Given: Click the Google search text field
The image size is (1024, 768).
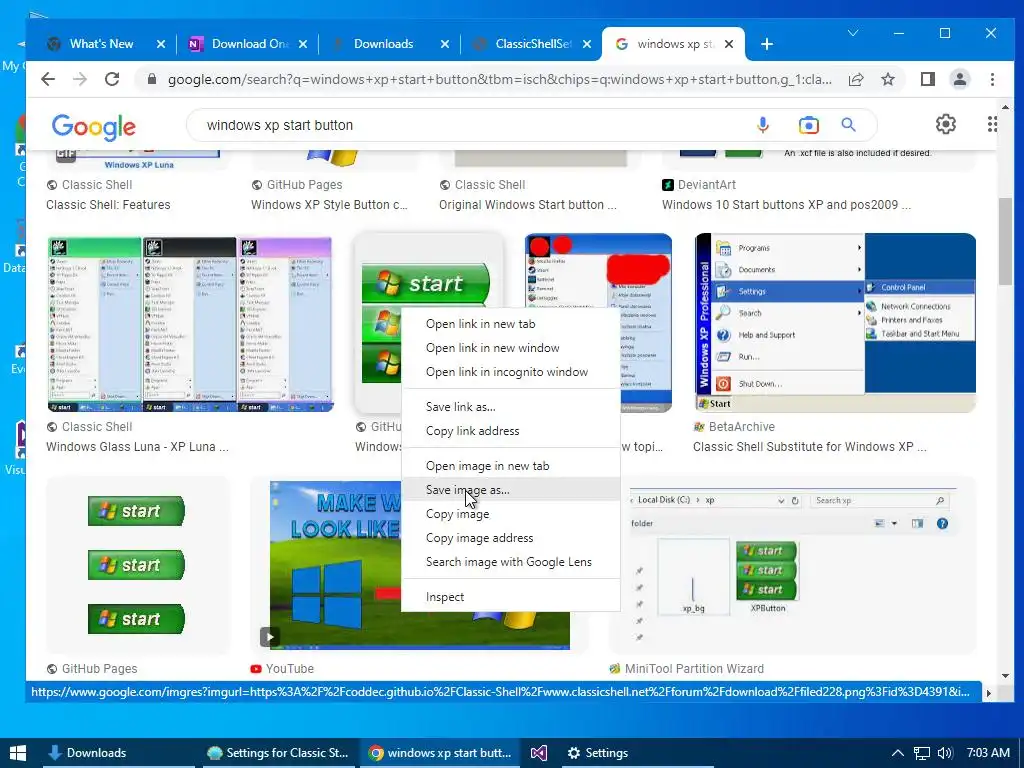Looking at the screenshot, I should point(470,125).
